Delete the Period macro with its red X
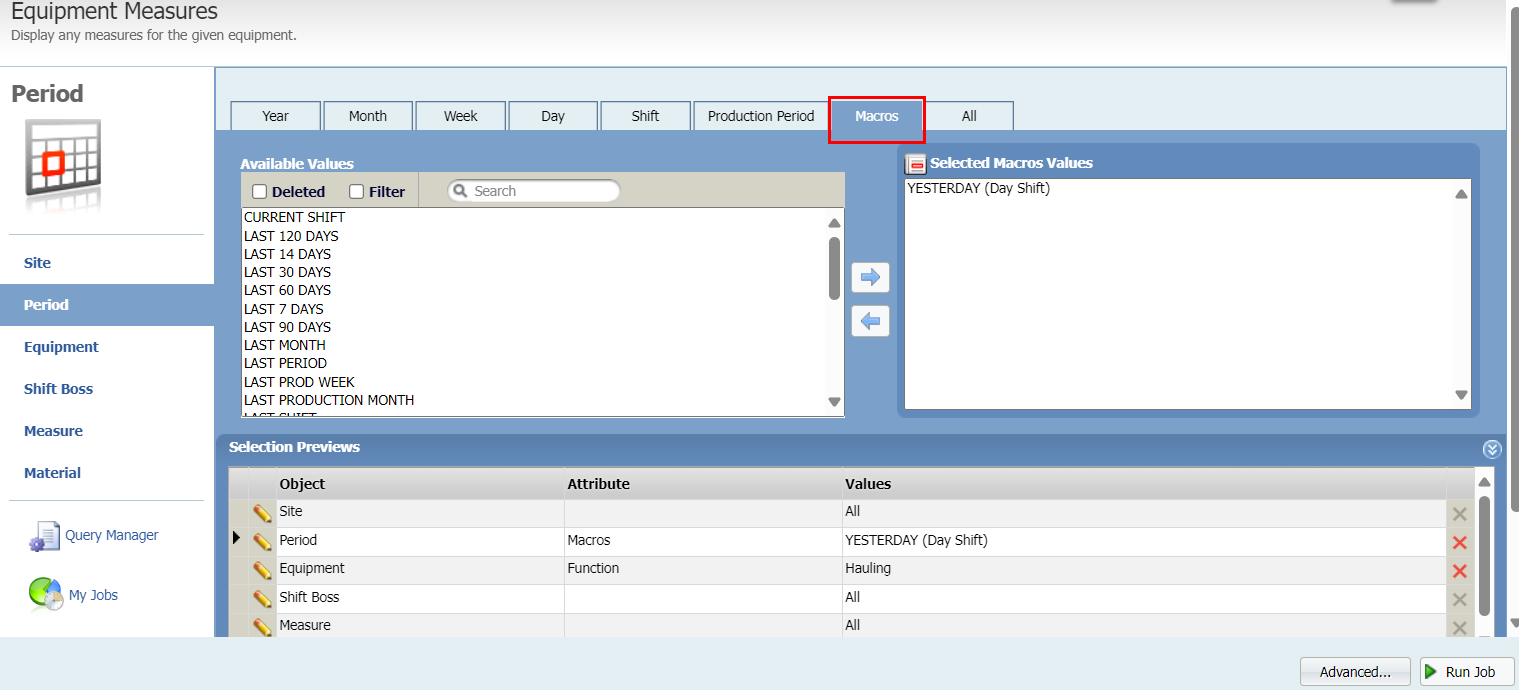 [1459, 541]
